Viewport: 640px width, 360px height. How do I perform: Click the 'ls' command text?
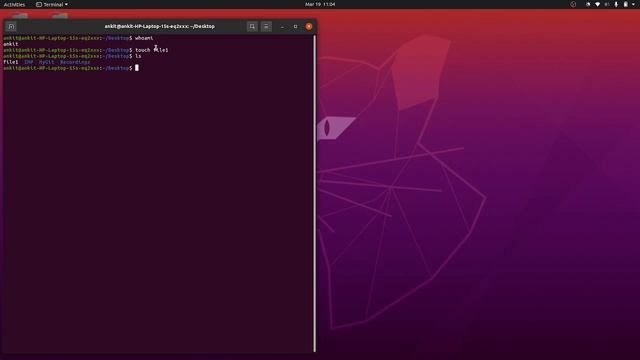click(138, 56)
